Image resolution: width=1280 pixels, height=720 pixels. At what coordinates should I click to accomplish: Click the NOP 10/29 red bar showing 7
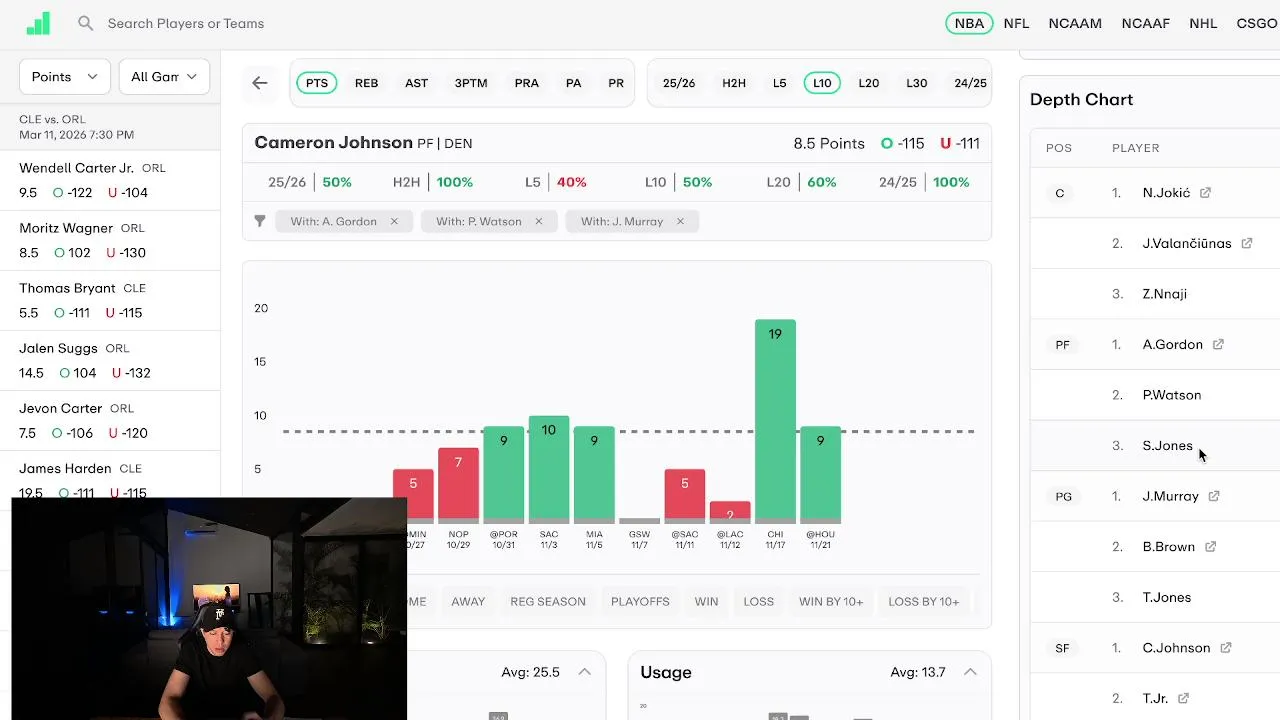pos(458,486)
